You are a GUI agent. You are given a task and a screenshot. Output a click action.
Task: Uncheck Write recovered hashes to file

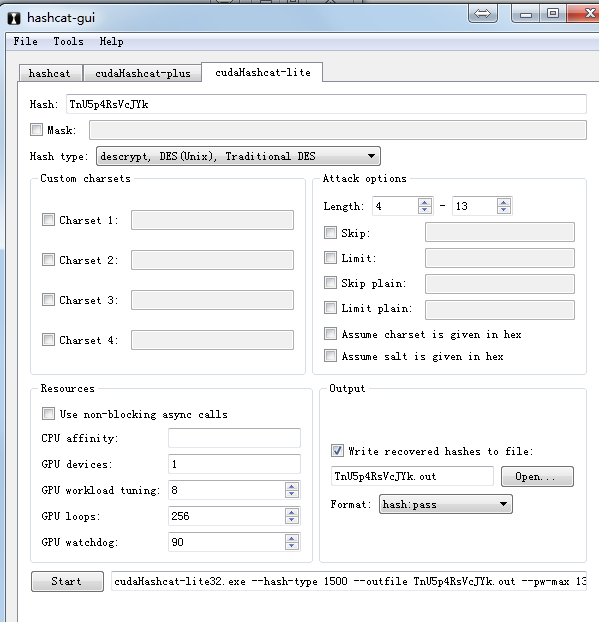click(x=338, y=451)
